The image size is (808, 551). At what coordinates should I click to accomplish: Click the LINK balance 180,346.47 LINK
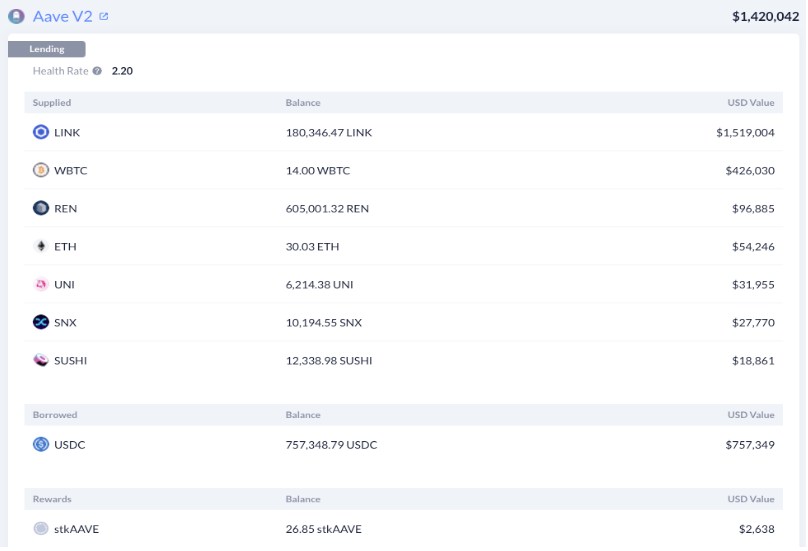tap(329, 132)
